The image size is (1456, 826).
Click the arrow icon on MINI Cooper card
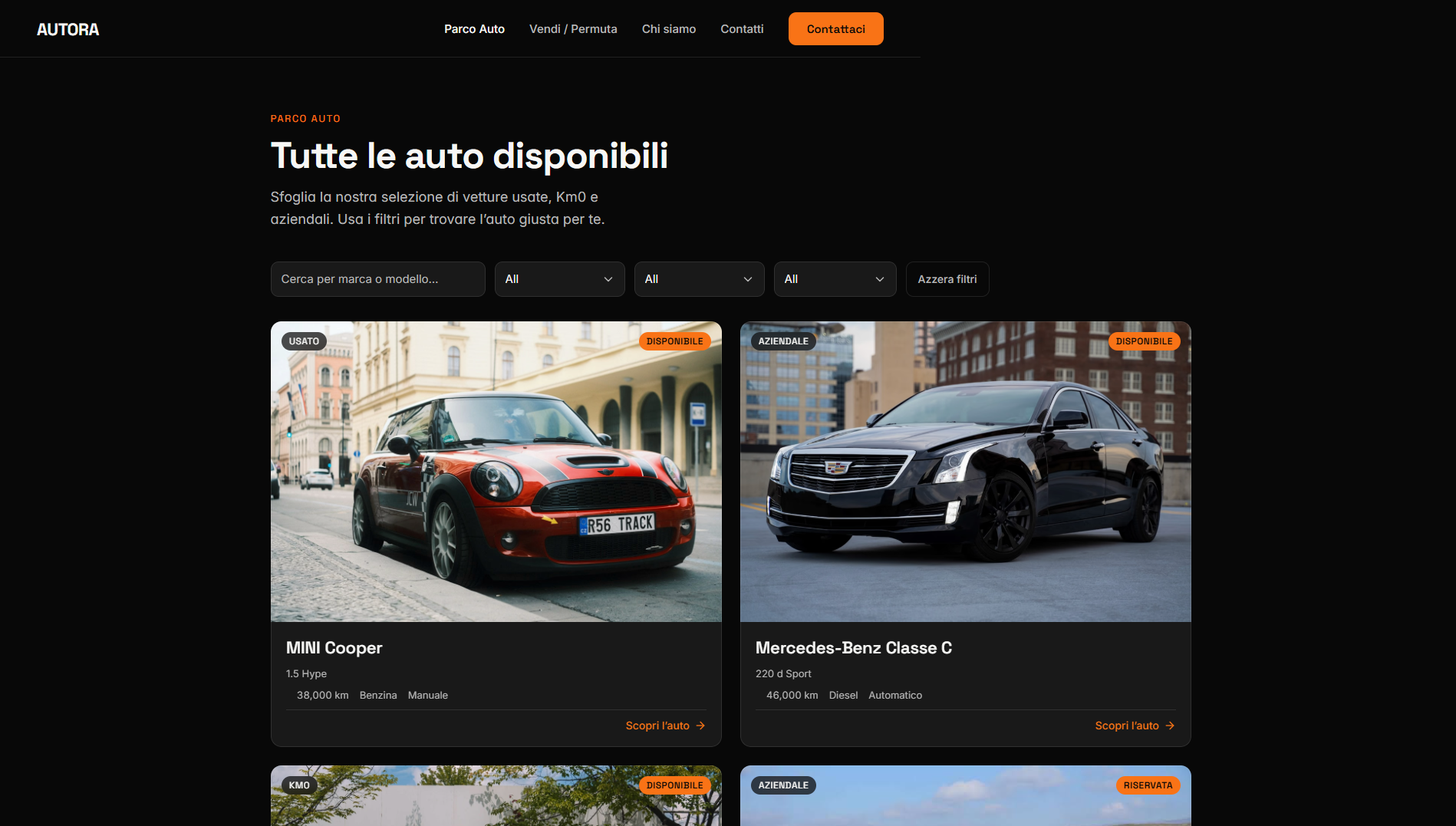[700, 726]
